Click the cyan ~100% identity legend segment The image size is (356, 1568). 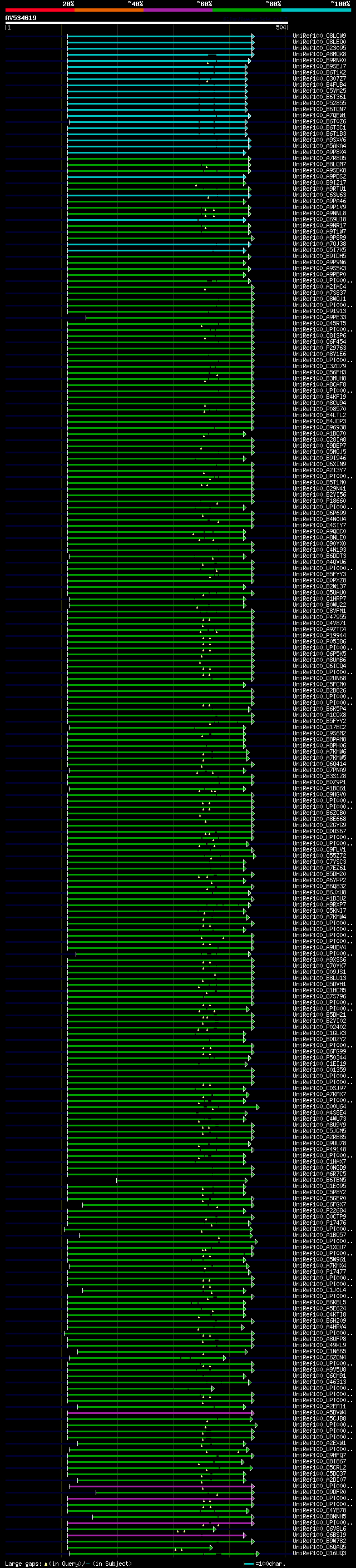pyautogui.click(x=316, y=10)
